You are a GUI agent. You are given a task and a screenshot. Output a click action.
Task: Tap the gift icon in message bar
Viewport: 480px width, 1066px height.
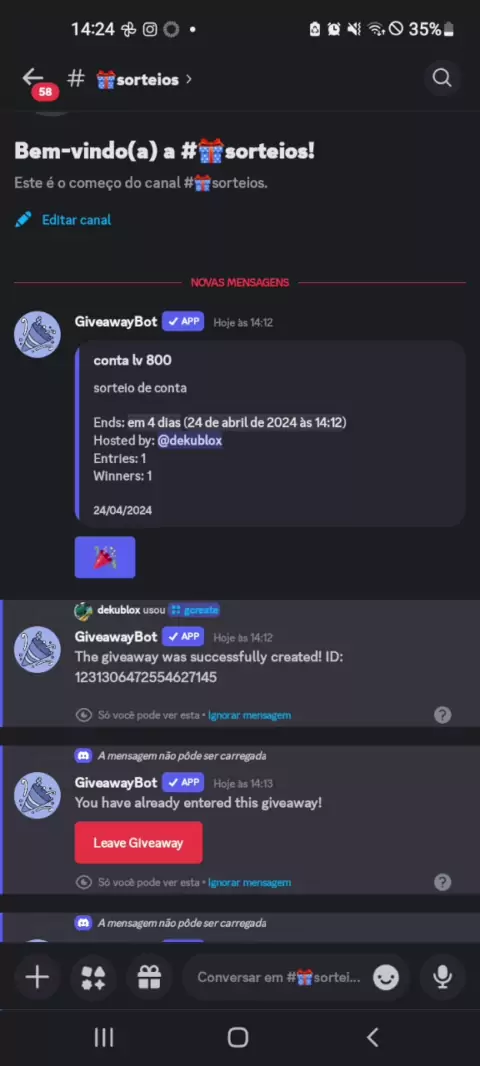click(149, 978)
